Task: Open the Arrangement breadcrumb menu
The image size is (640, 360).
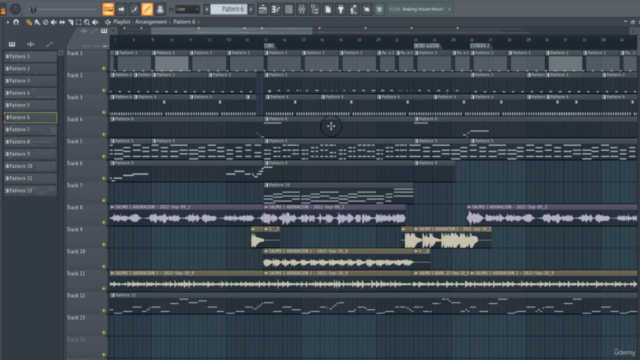Action: [x=151, y=22]
